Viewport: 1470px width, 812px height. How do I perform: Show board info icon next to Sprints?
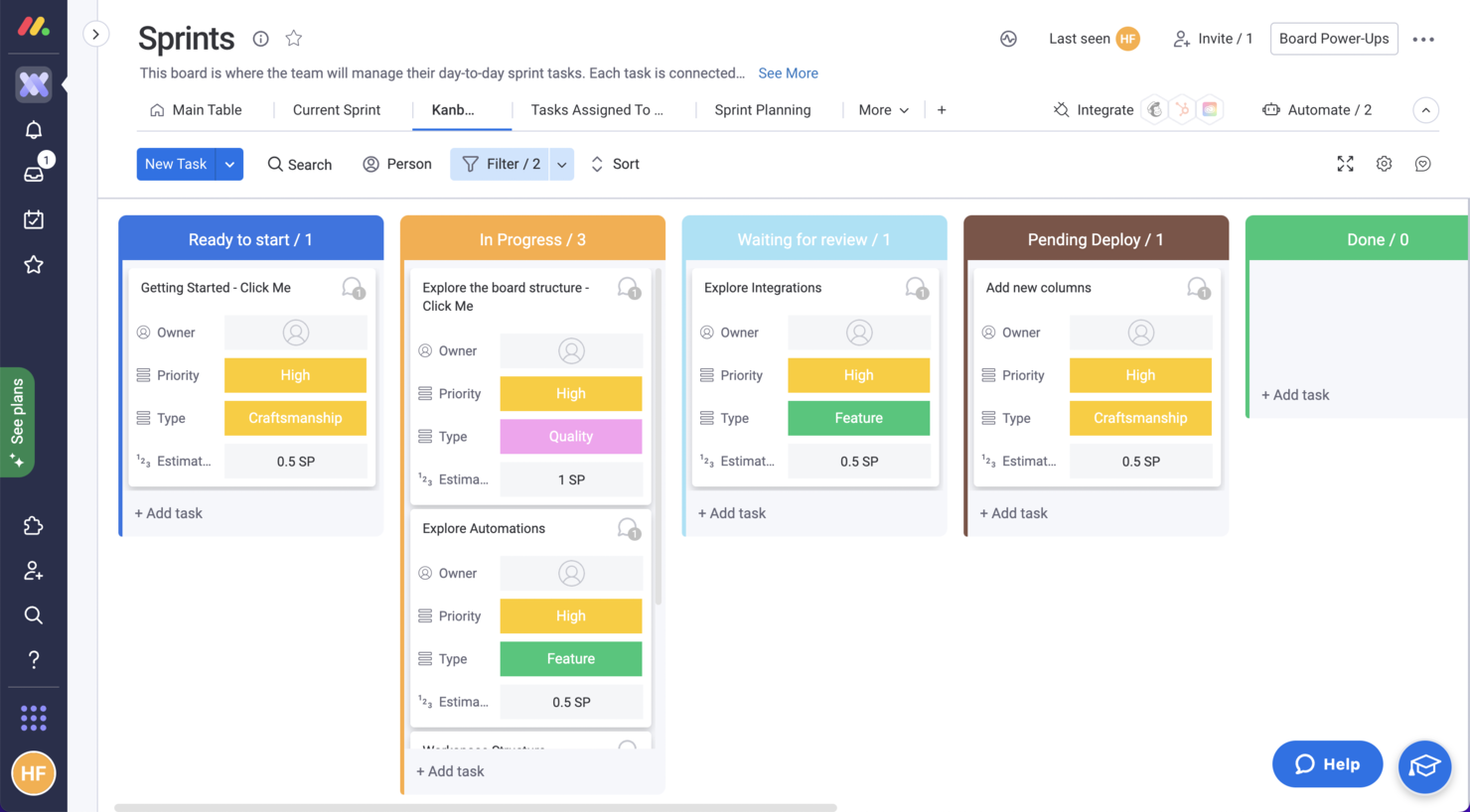pos(260,39)
